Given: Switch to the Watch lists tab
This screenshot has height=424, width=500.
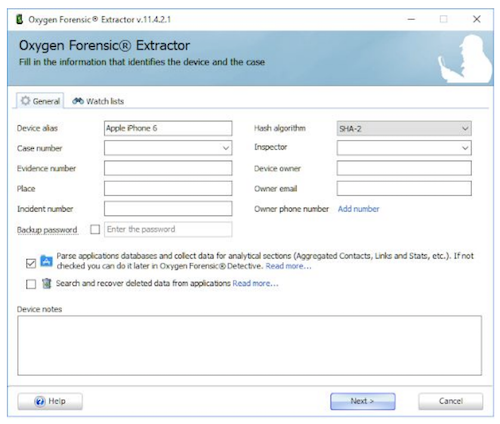Looking at the screenshot, I should [x=98, y=101].
